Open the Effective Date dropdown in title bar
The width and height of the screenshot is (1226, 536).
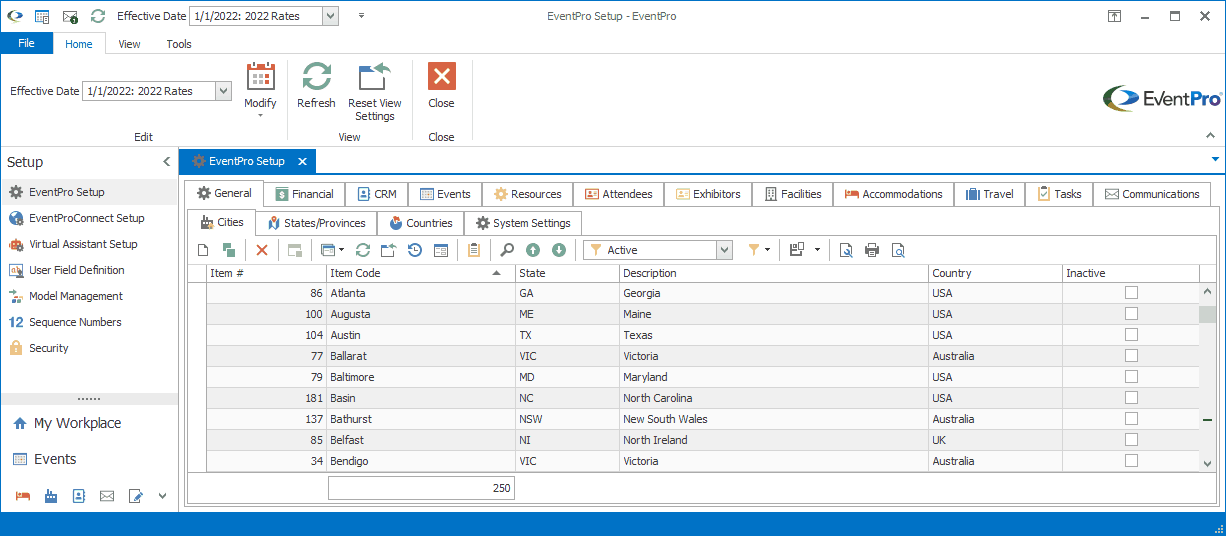pyautogui.click(x=330, y=16)
